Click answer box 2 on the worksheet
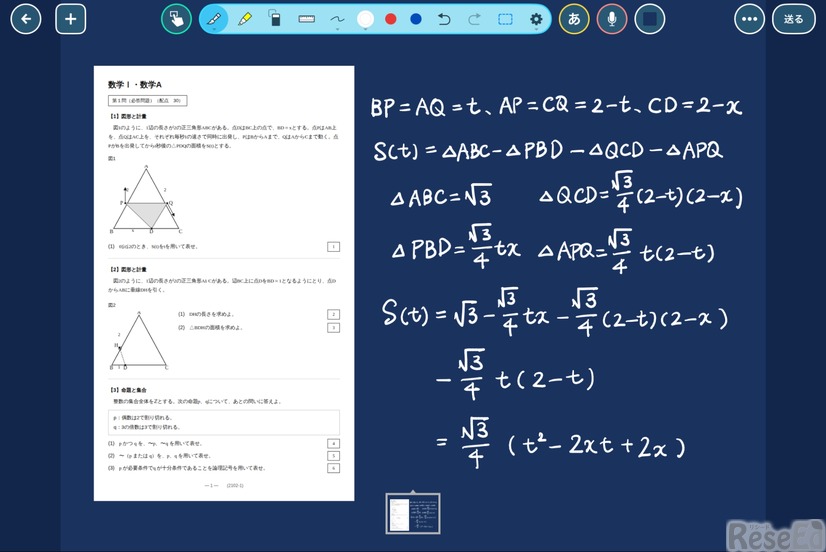 (x=333, y=314)
